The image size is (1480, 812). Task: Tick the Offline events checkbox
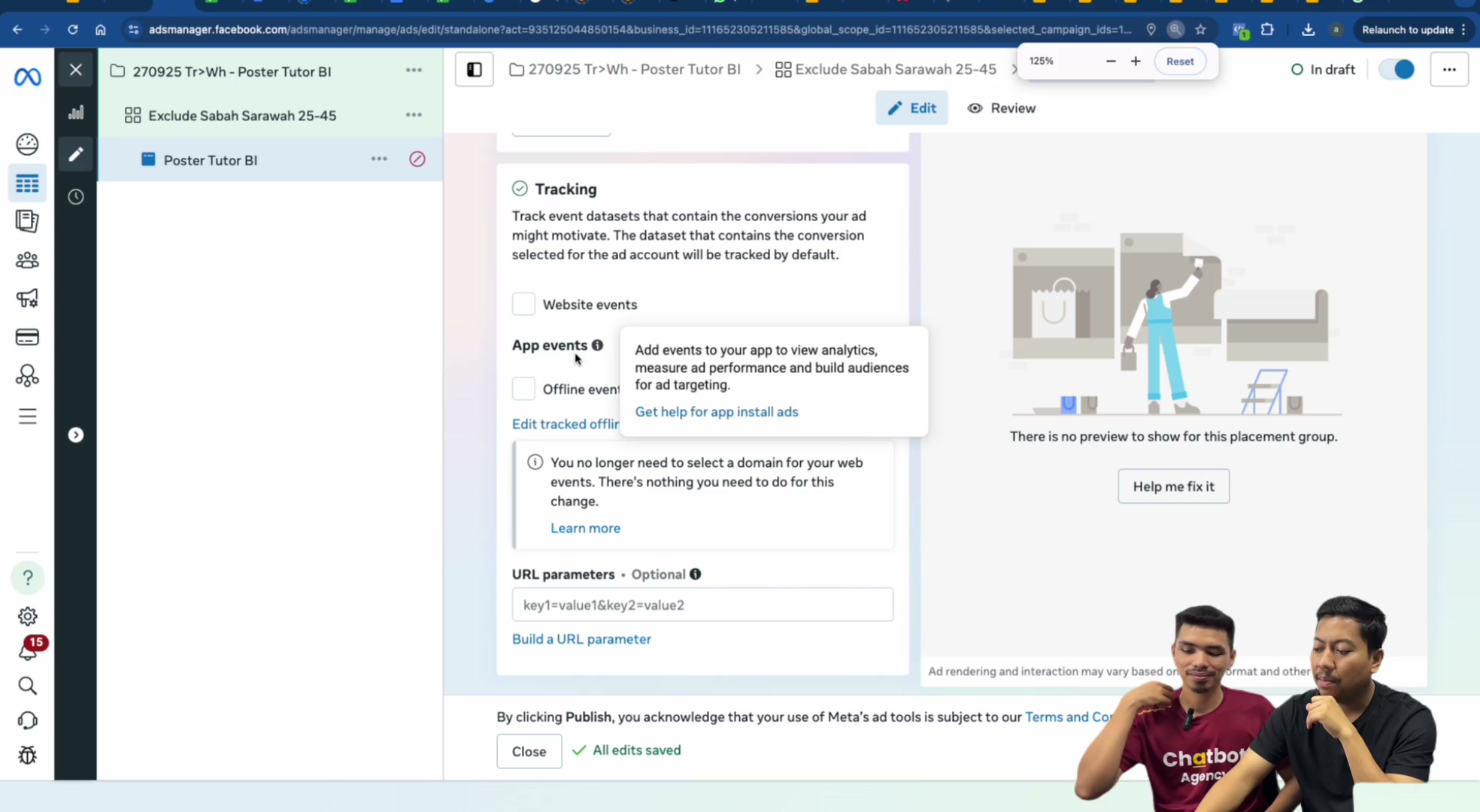click(523, 389)
